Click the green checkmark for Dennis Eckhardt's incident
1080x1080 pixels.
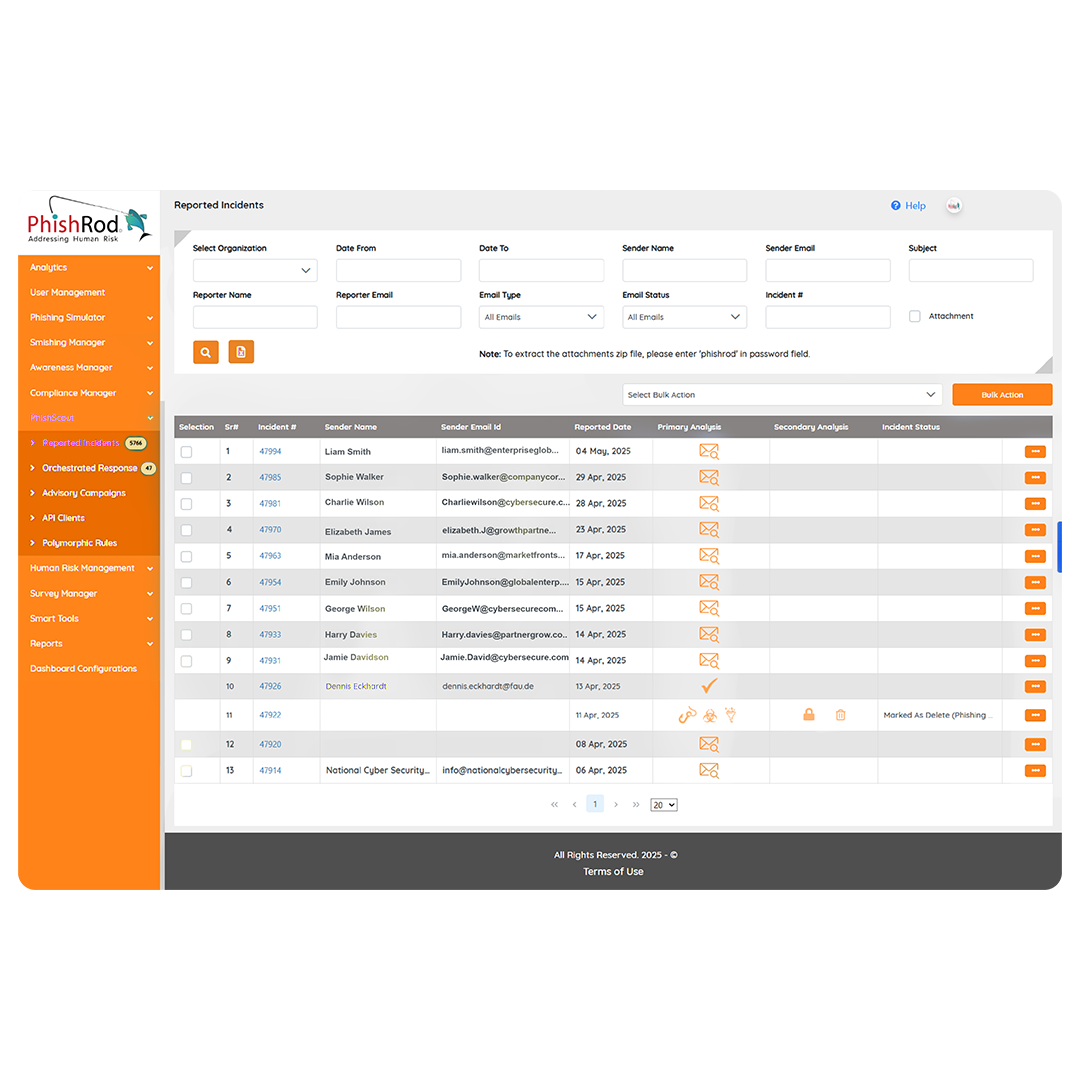(x=709, y=686)
